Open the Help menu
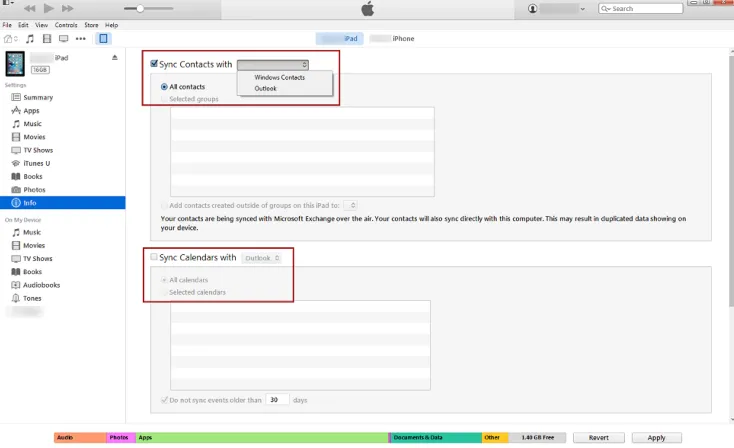 coord(111,25)
